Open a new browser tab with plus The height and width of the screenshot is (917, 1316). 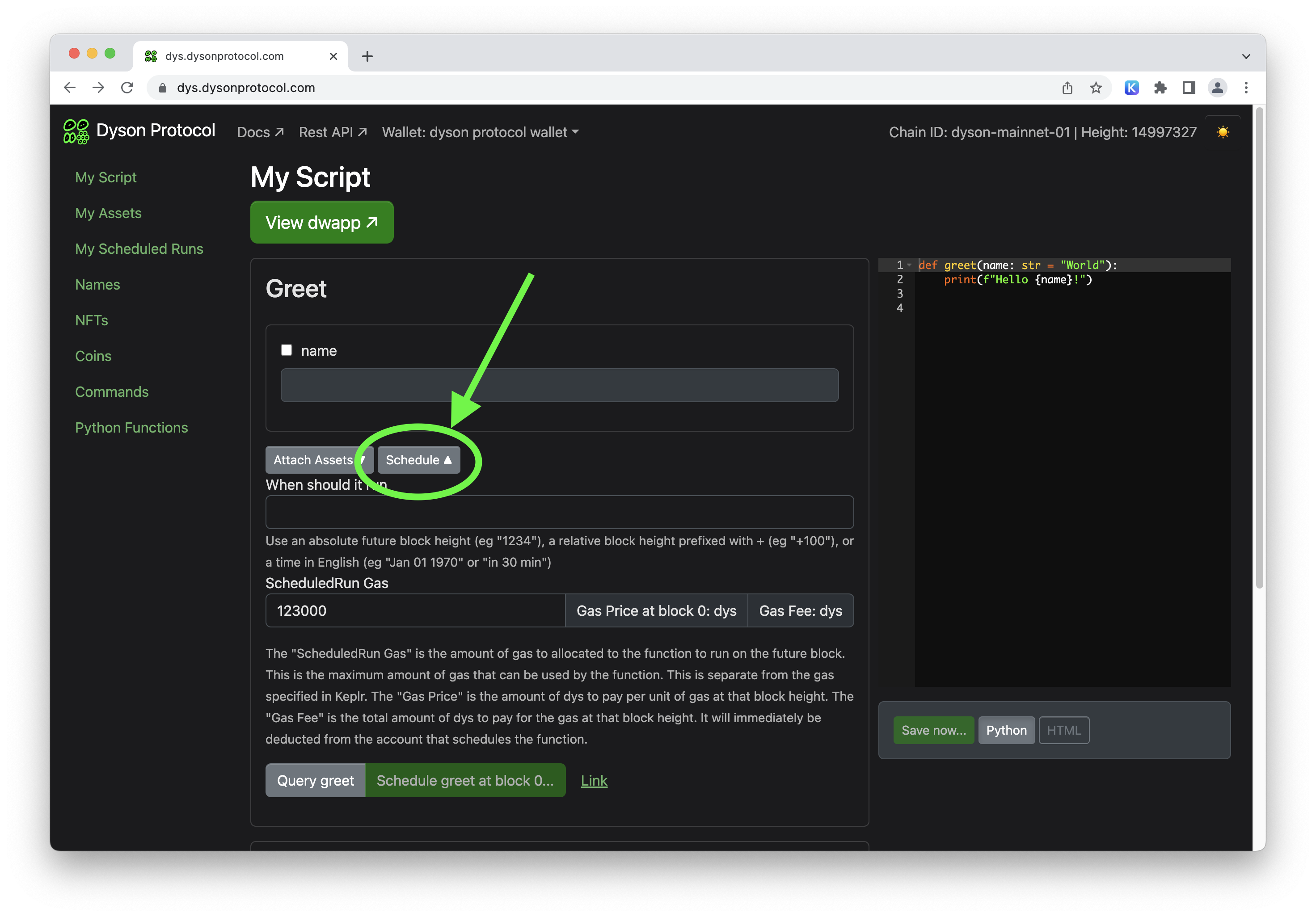[367, 56]
